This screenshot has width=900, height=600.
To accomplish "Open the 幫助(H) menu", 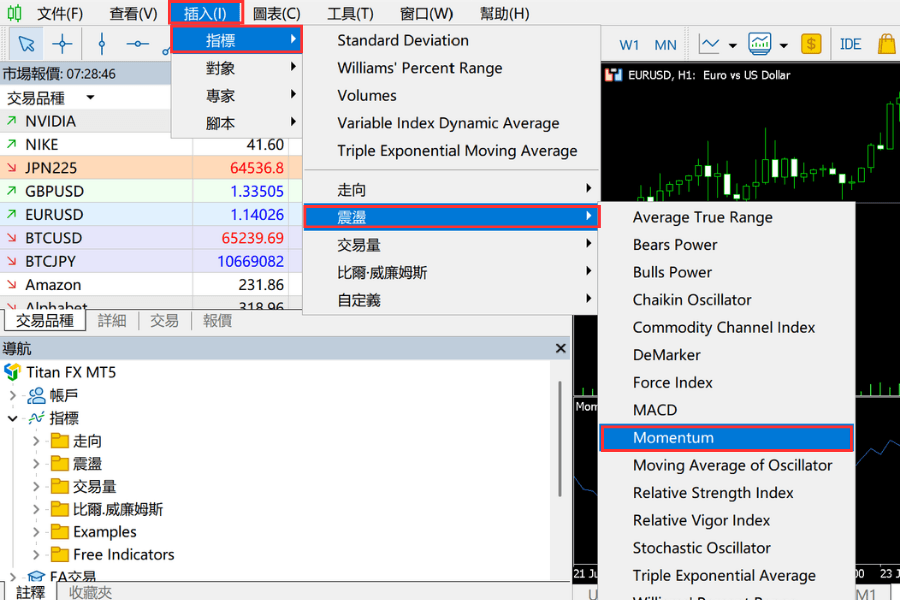I will pos(505,13).
